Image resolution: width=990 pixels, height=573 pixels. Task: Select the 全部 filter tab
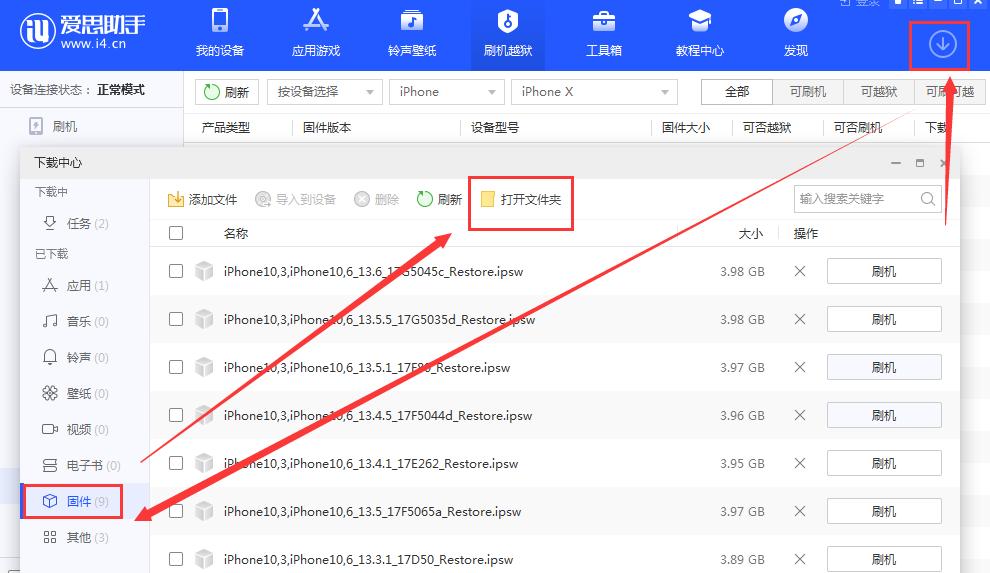736,92
